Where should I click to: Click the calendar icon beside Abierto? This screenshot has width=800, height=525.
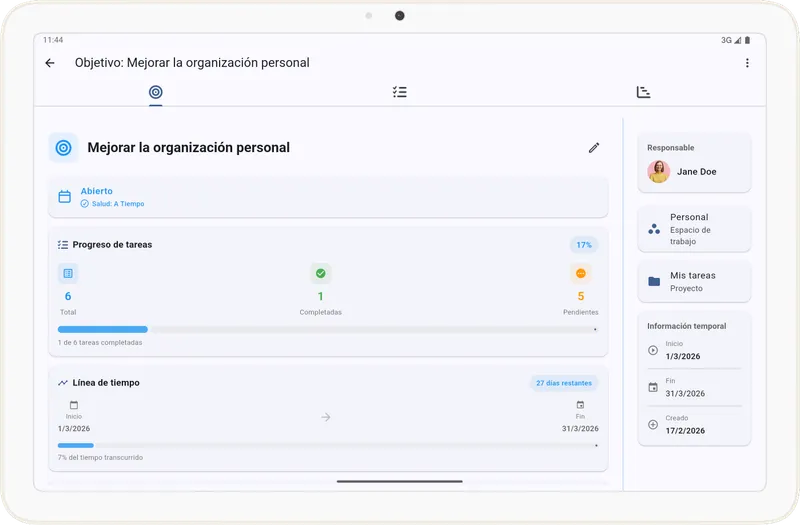click(64, 197)
